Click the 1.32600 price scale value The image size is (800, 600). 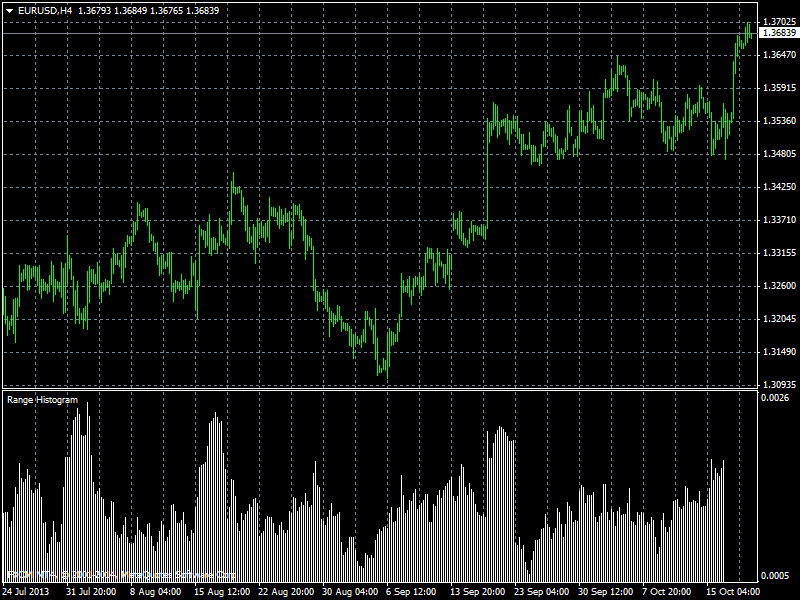[779, 286]
